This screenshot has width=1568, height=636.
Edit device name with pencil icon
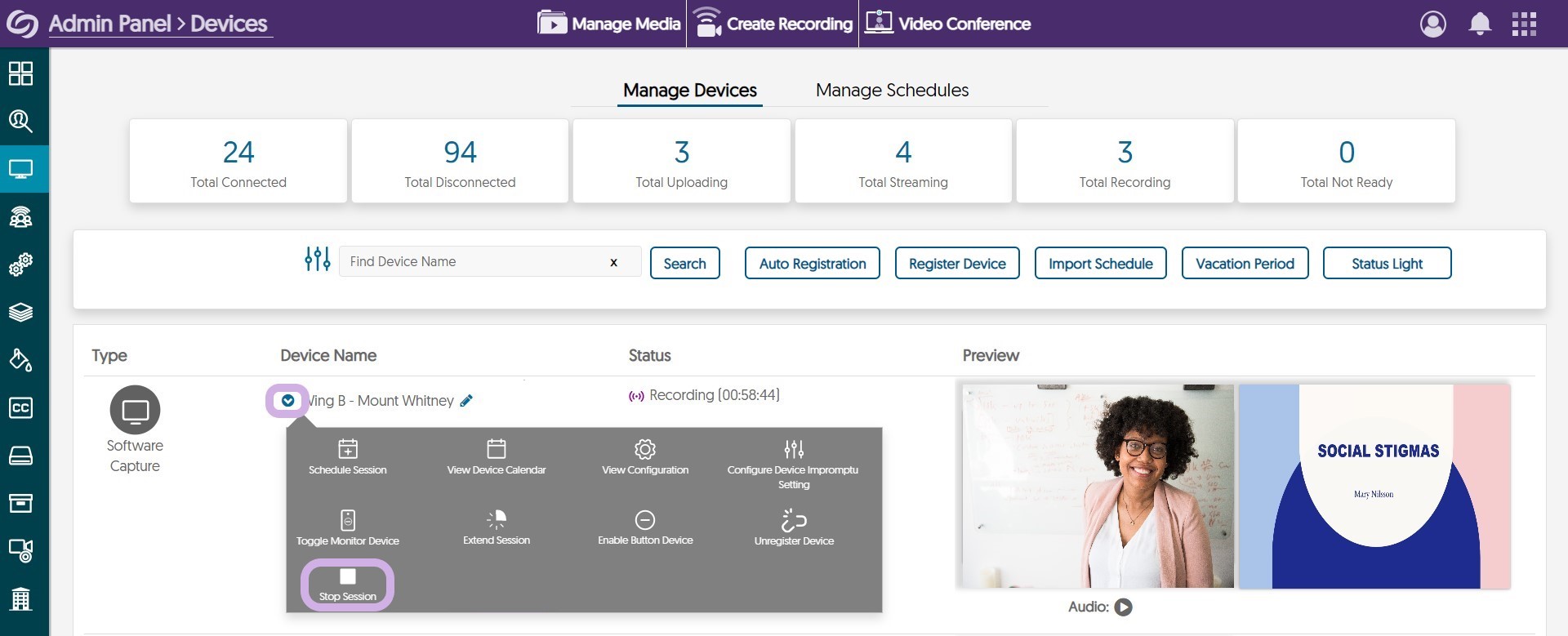pyautogui.click(x=466, y=401)
